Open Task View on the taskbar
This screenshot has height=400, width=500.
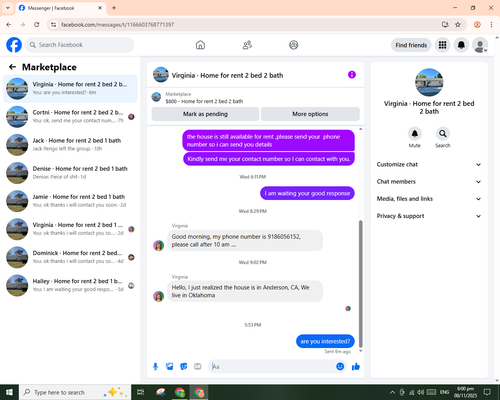[x=141, y=392]
